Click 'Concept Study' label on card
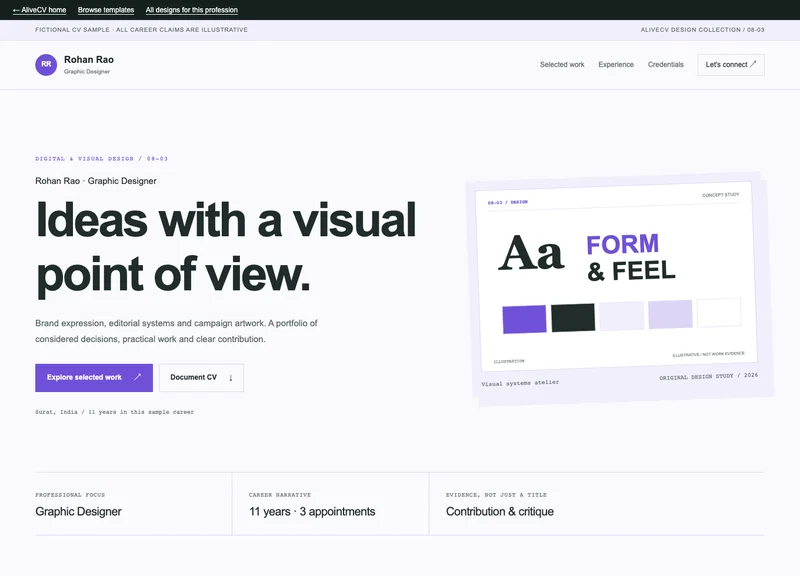 click(720, 195)
